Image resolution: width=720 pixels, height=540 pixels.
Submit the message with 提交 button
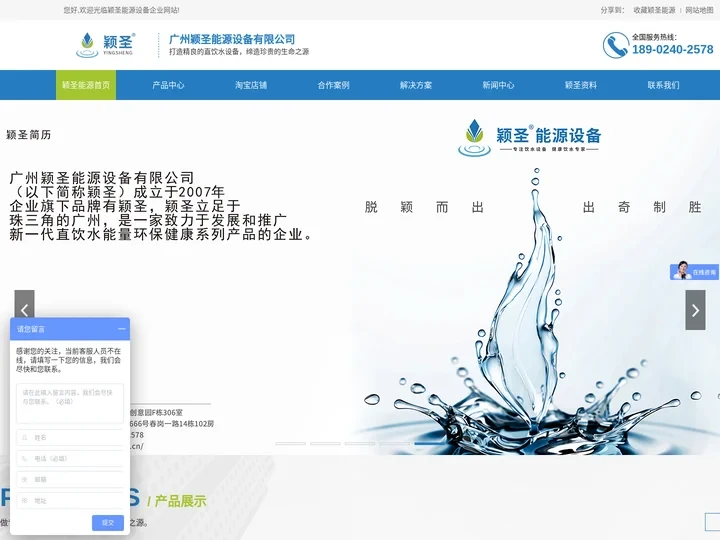pyautogui.click(x=108, y=523)
